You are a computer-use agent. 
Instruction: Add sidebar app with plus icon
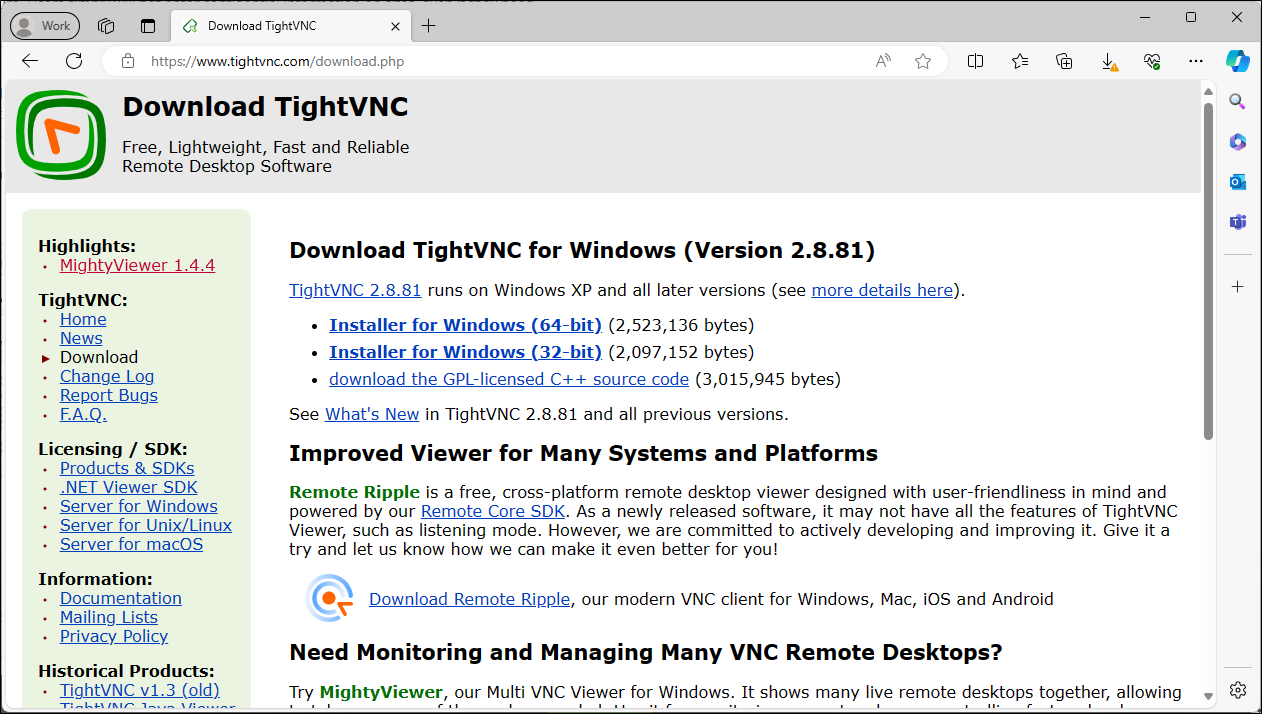[1237, 287]
